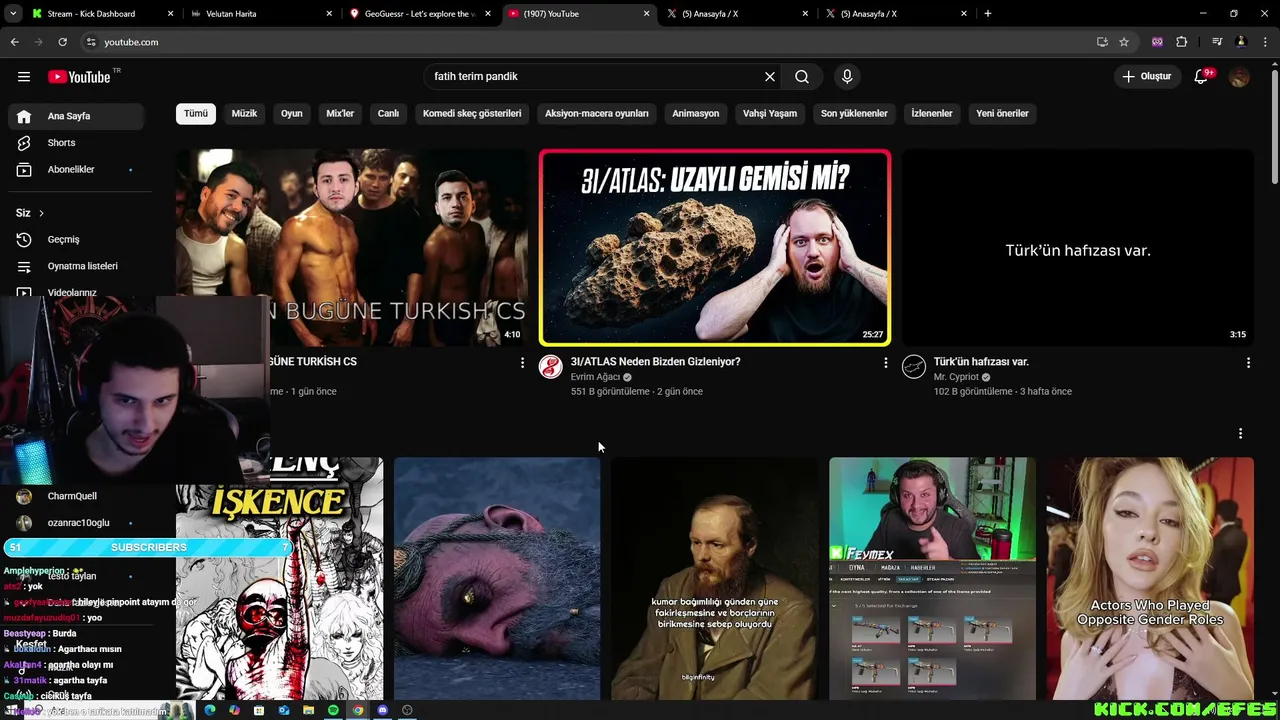The width and height of the screenshot is (1280, 720).
Task: Reload the page
Action: coord(62,42)
